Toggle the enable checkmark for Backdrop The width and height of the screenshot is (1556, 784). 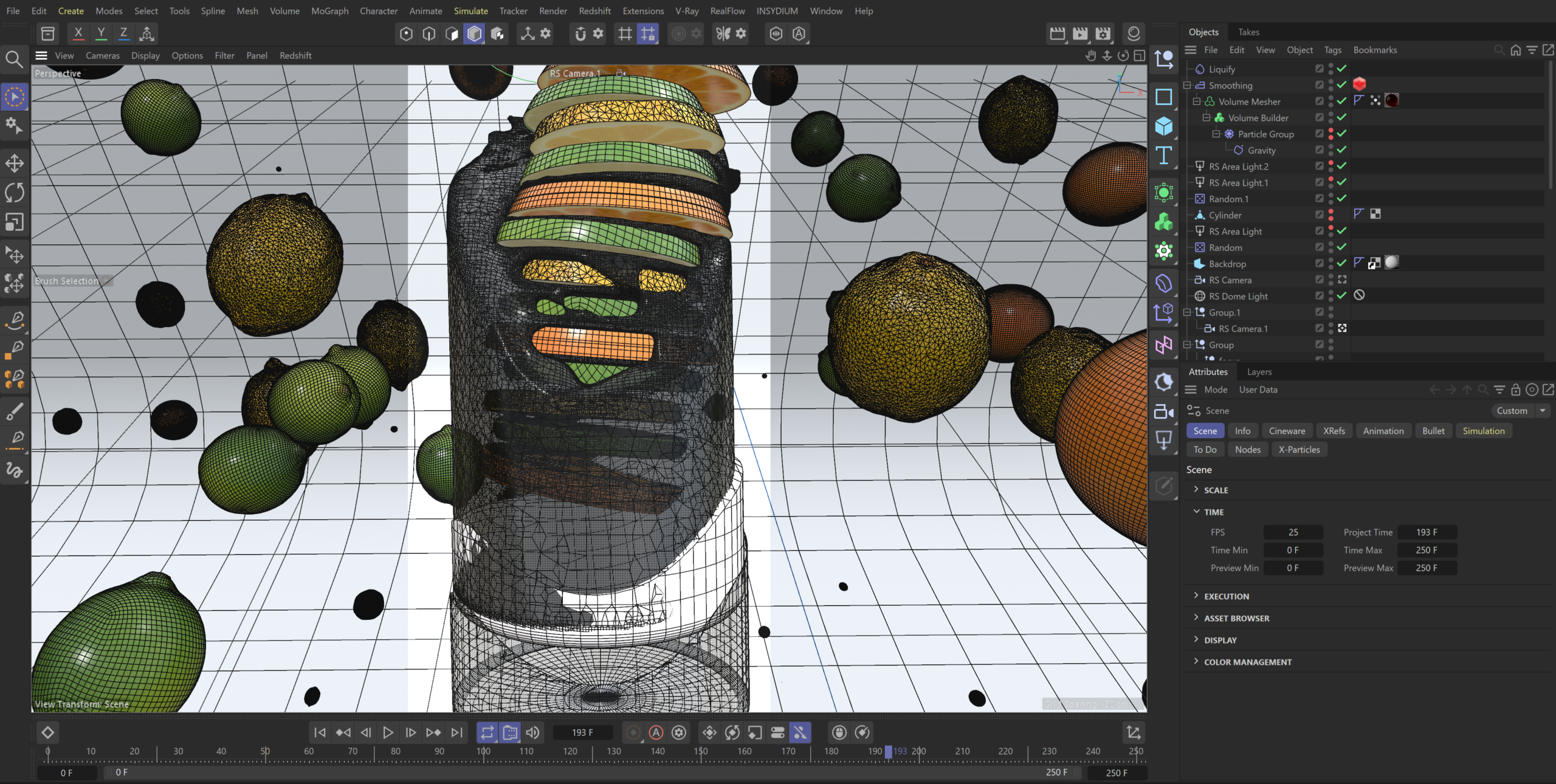click(x=1341, y=263)
